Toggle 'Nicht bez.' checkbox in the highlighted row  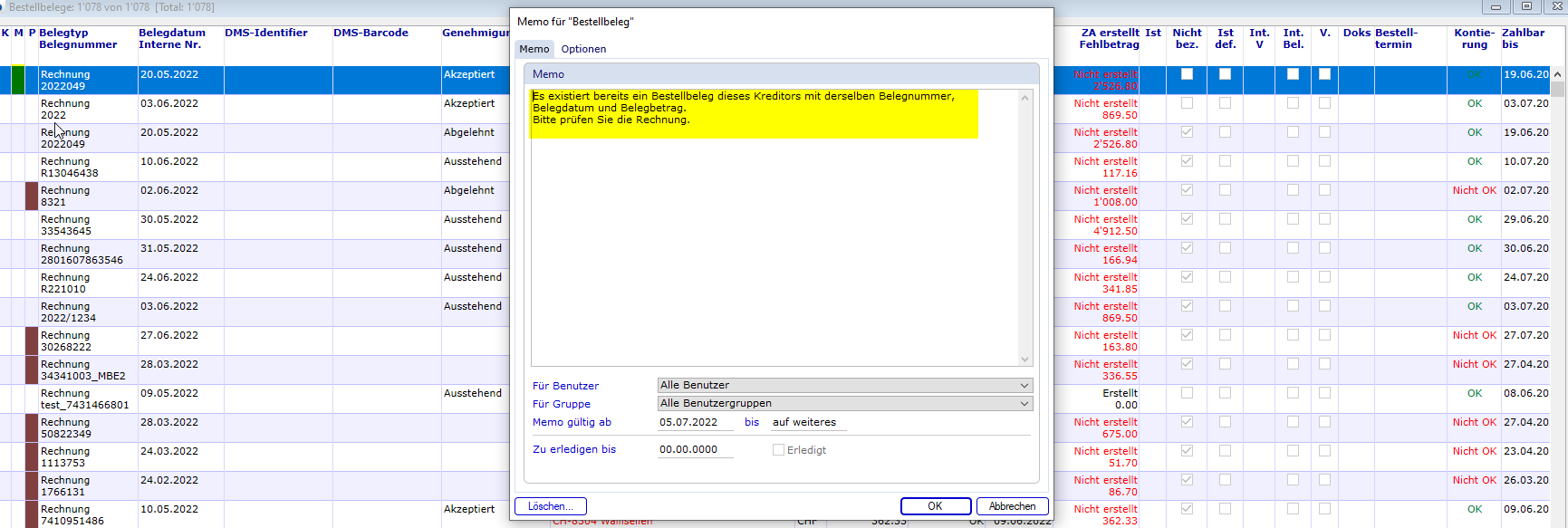(x=1187, y=74)
